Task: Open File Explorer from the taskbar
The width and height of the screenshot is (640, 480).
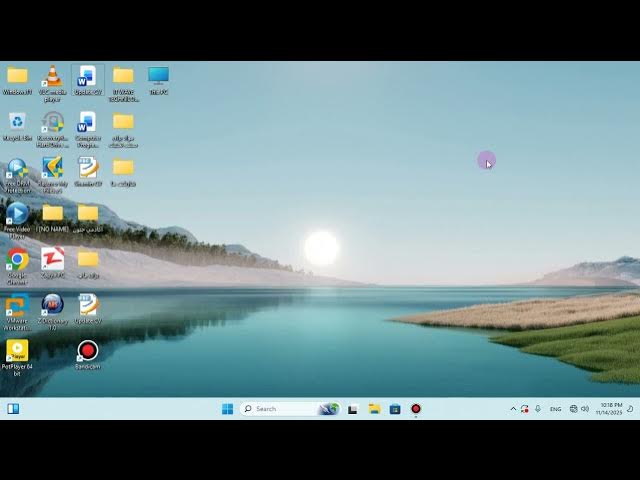Action: tap(374, 409)
